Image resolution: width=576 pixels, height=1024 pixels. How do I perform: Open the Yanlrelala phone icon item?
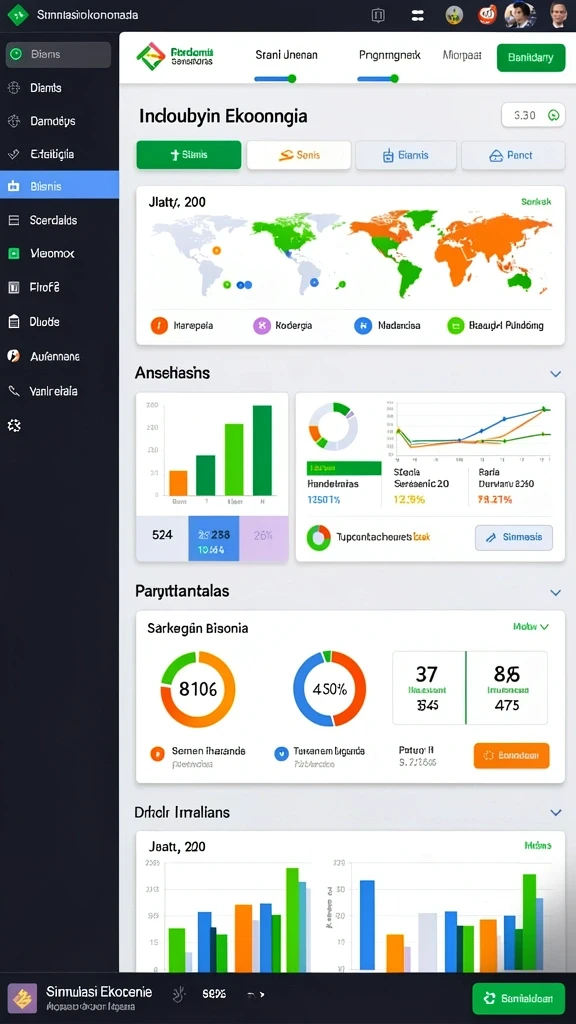tap(14, 391)
